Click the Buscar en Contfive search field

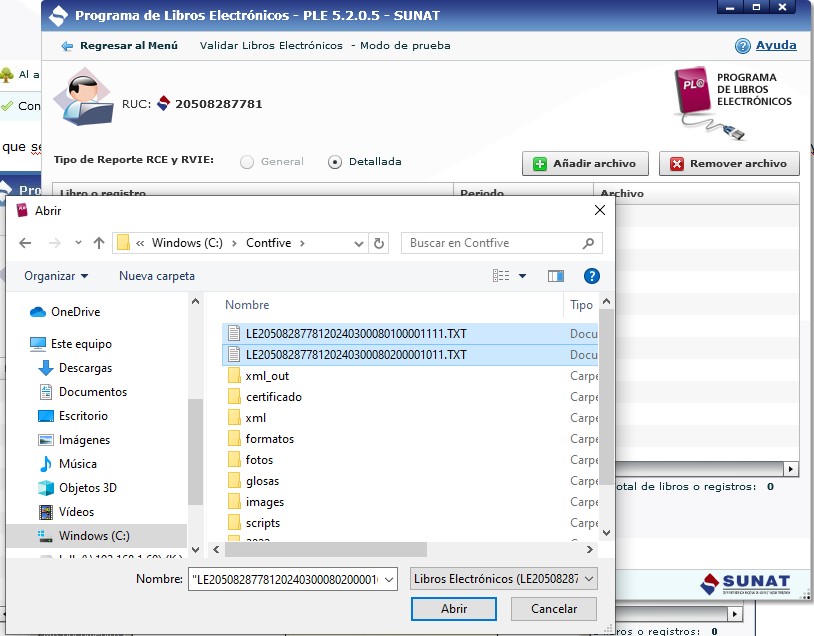[490, 243]
